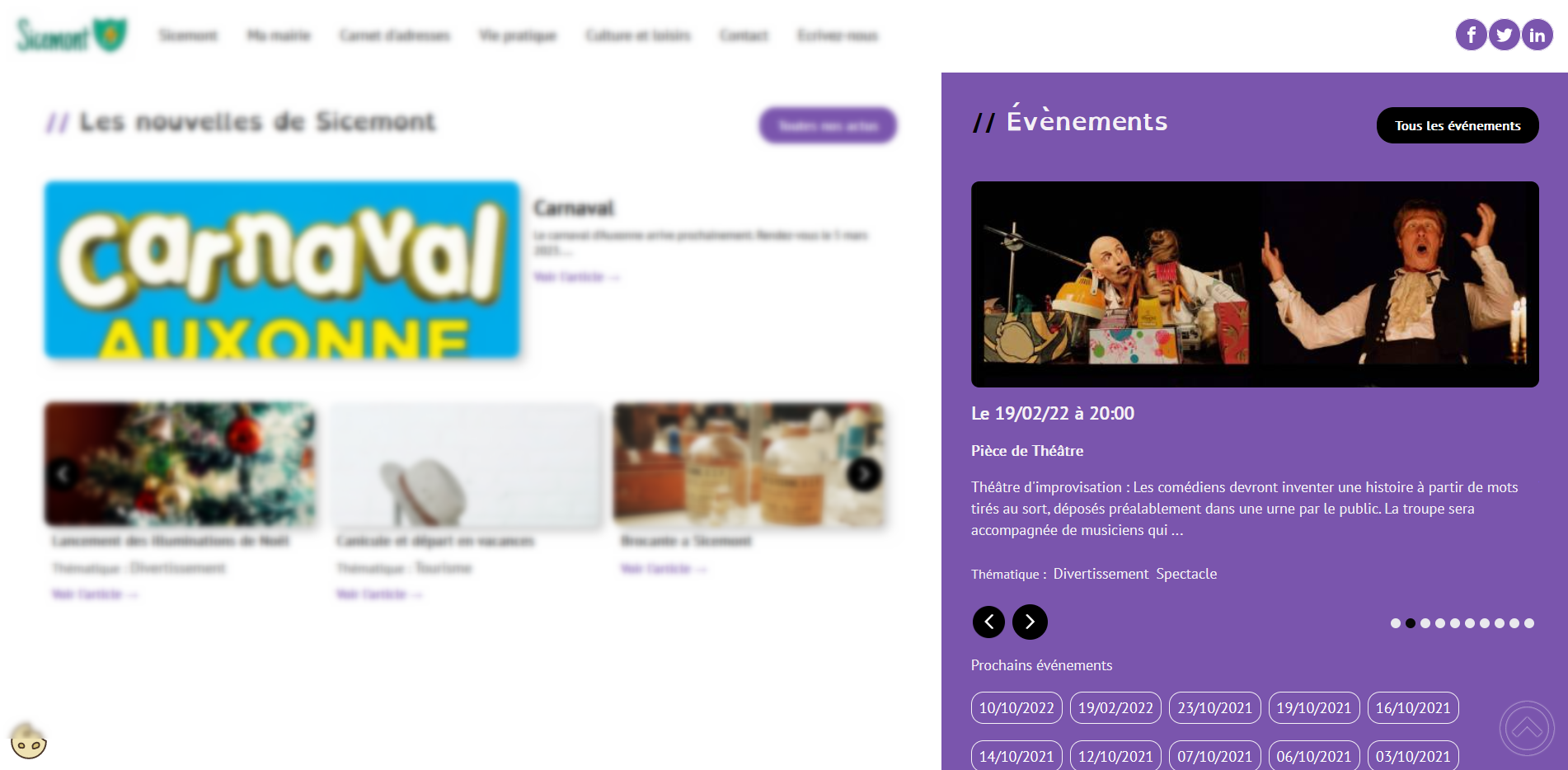This screenshot has height=770, width=1568.
Task: Show previous event with left arrow
Action: tap(988, 622)
